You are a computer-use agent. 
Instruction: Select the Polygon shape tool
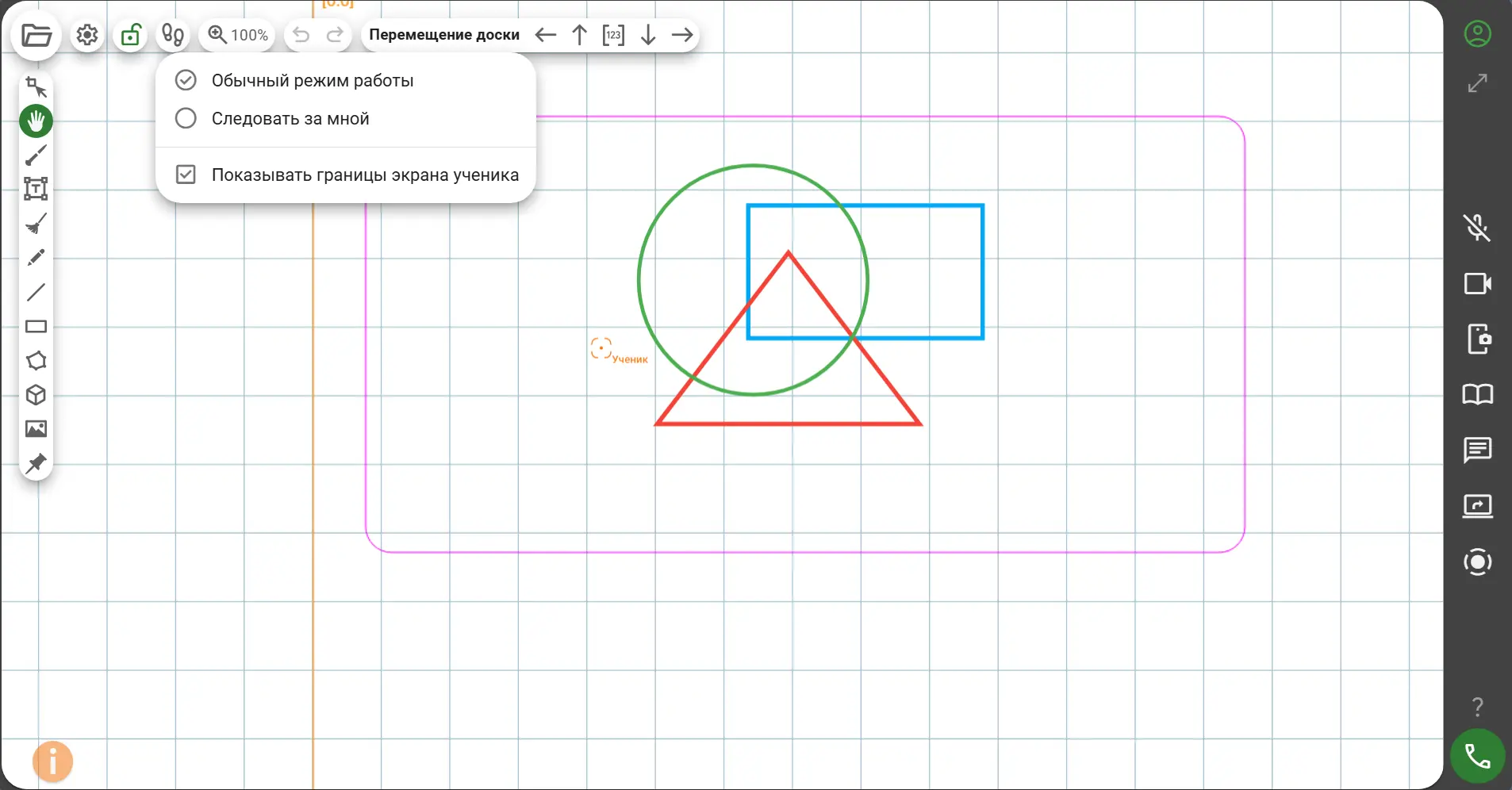pyautogui.click(x=36, y=361)
